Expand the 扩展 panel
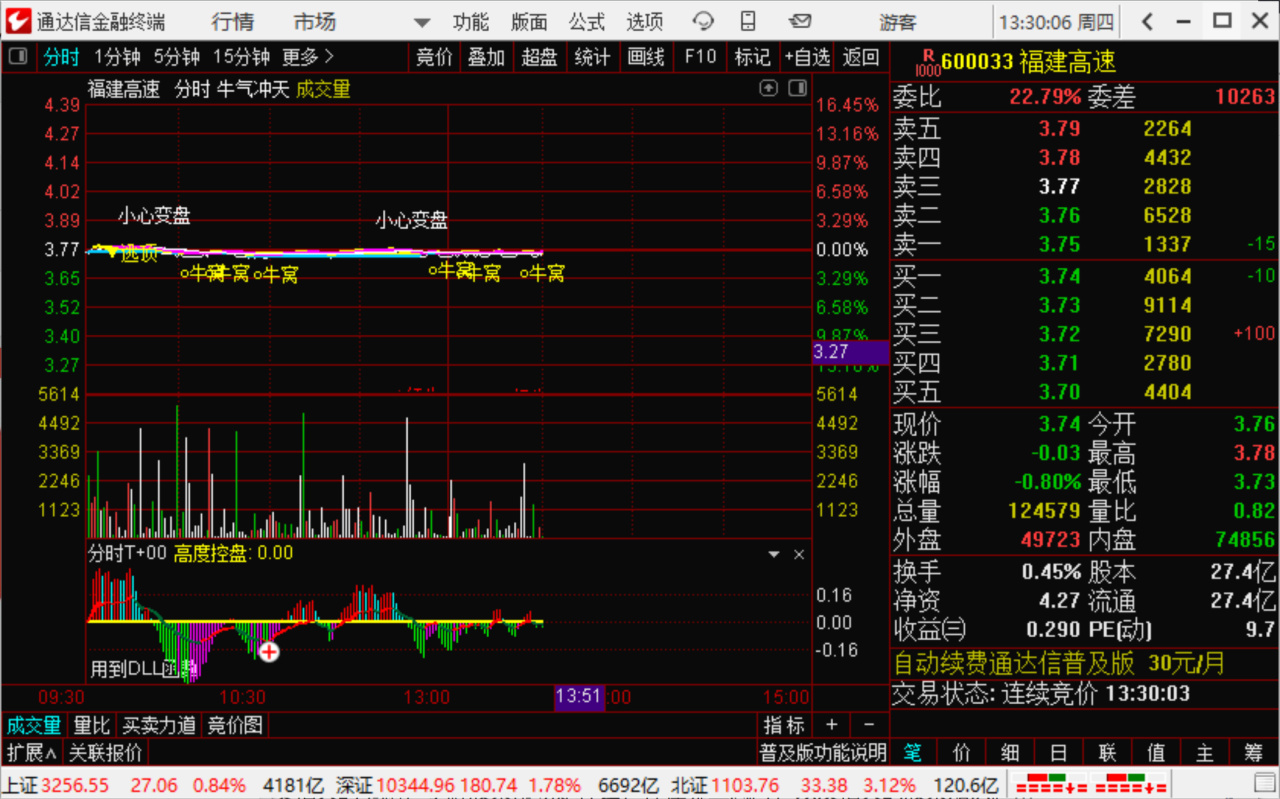 (32, 752)
